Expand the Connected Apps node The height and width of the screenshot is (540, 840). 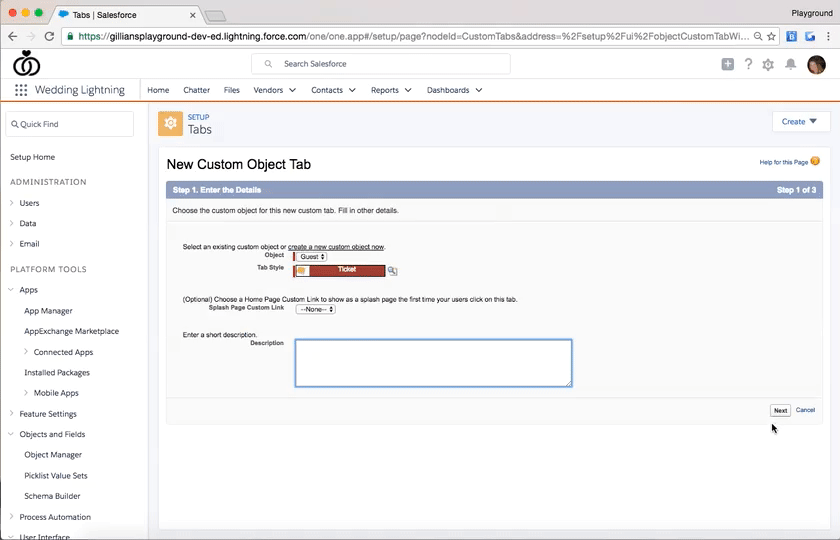pyautogui.click(x=26, y=351)
